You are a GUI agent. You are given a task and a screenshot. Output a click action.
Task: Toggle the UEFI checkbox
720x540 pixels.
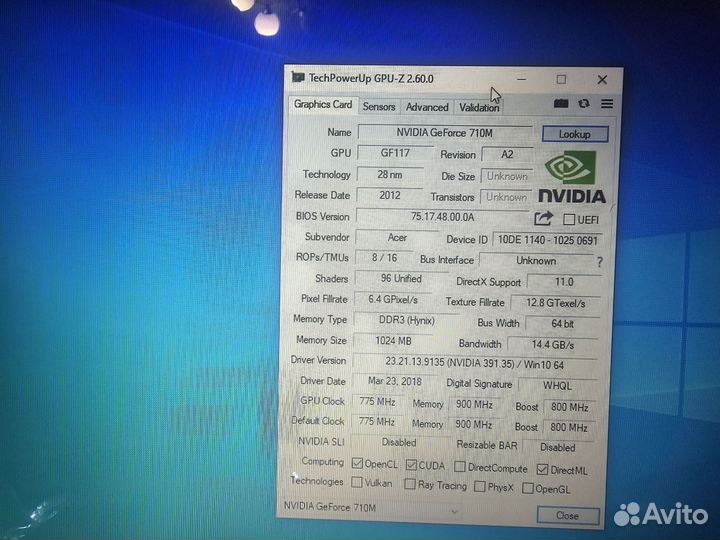(569, 219)
